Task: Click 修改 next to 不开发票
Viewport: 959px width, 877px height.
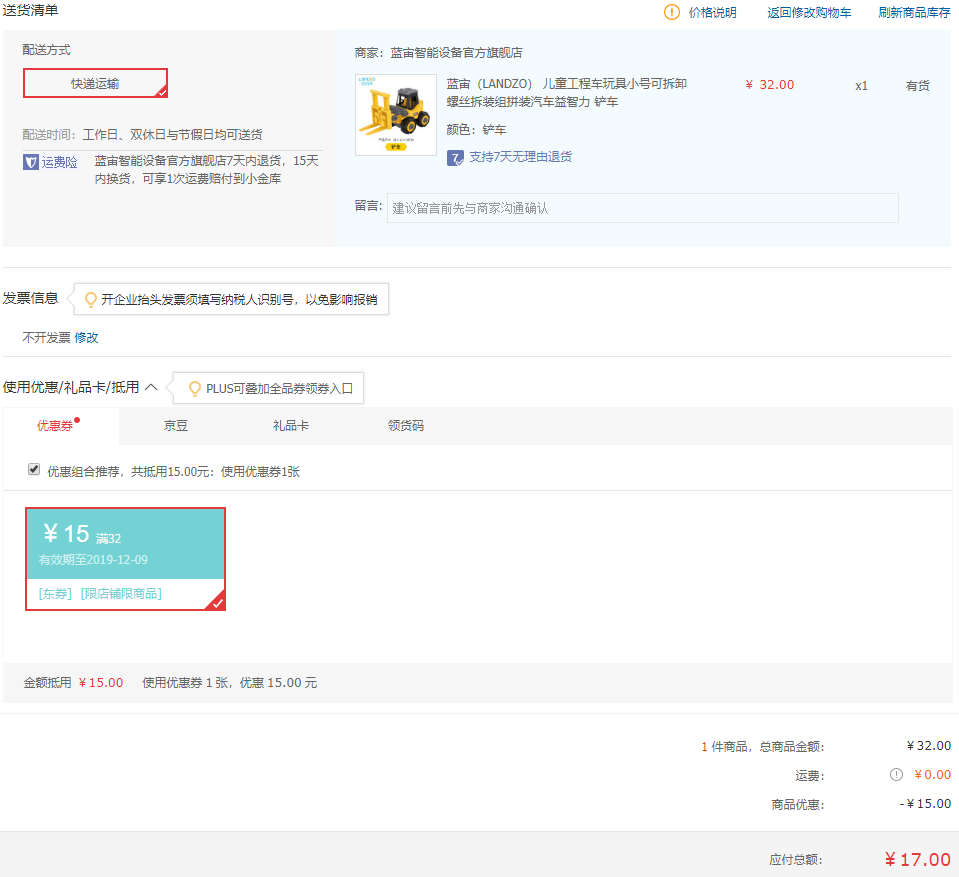Action: [x=86, y=338]
